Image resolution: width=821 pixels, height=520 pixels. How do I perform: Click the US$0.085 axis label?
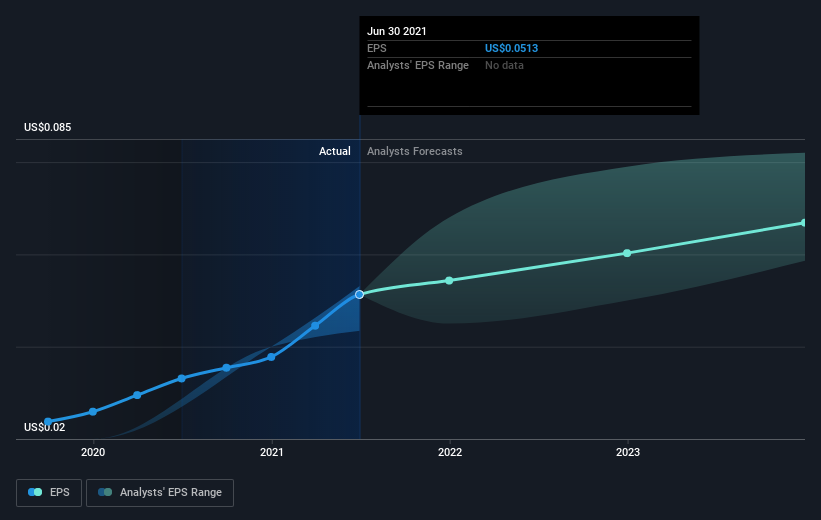point(48,127)
